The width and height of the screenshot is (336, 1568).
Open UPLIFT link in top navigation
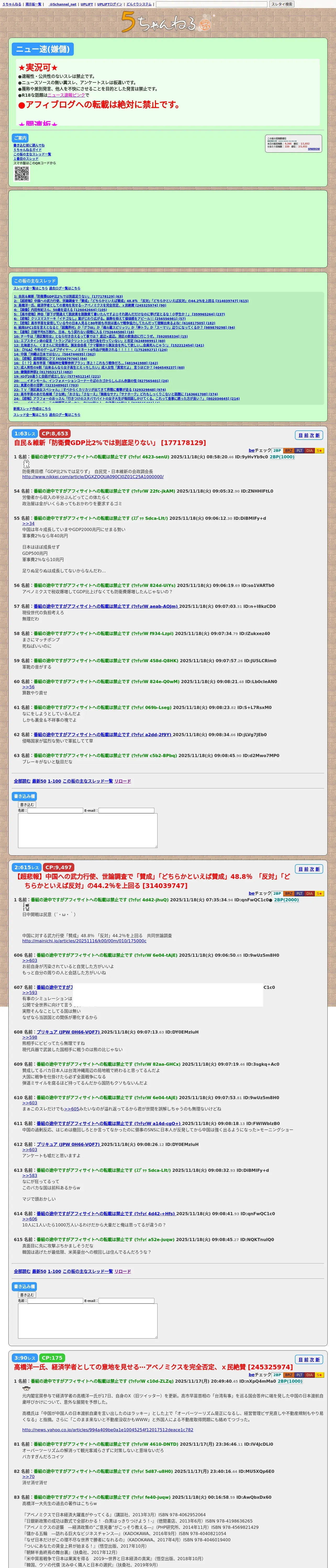pyautogui.click(x=87, y=4)
